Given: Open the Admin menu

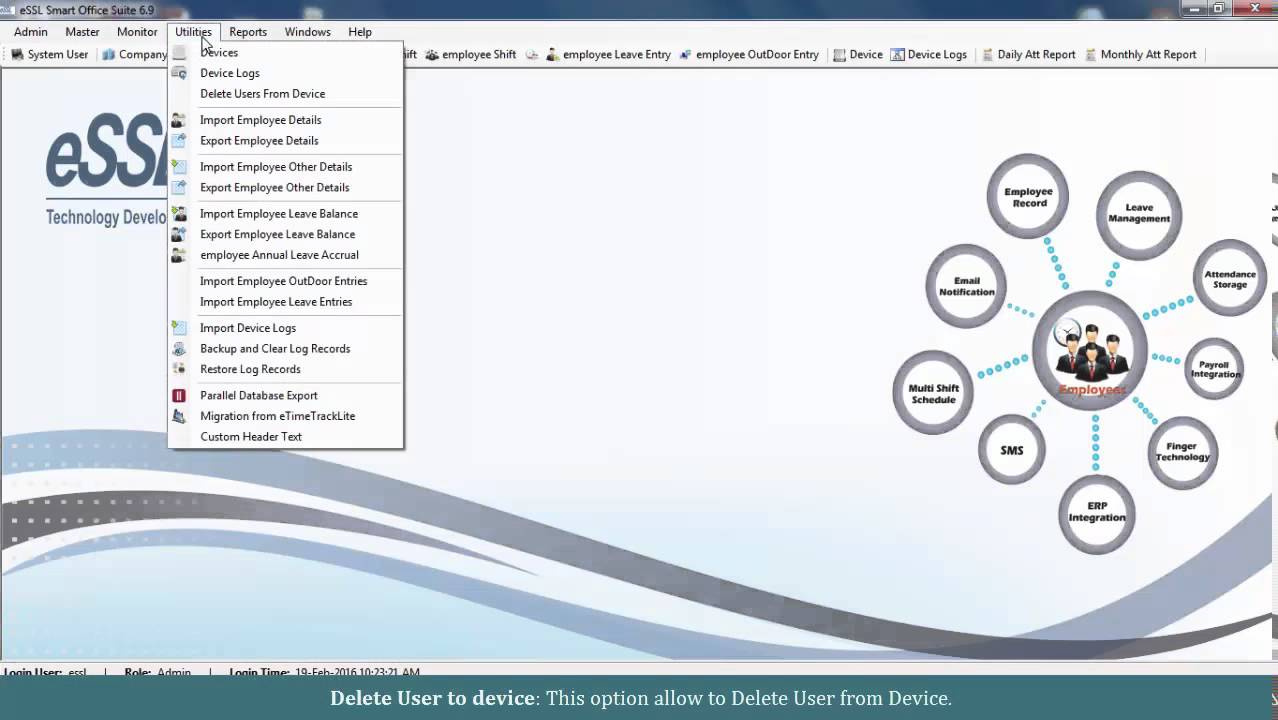Looking at the screenshot, I should click(x=31, y=32).
